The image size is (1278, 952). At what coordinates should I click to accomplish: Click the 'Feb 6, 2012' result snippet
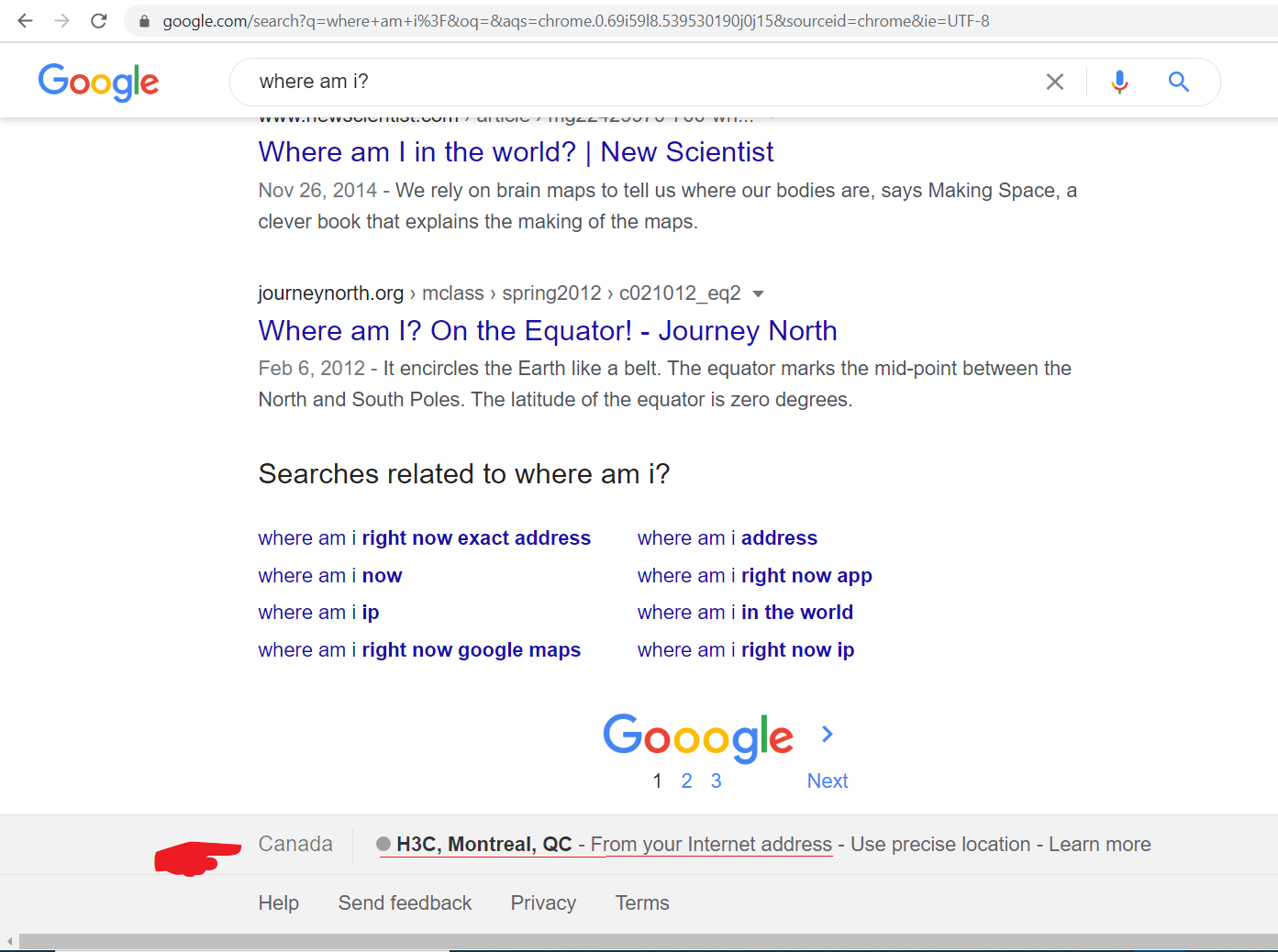(x=665, y=384)
